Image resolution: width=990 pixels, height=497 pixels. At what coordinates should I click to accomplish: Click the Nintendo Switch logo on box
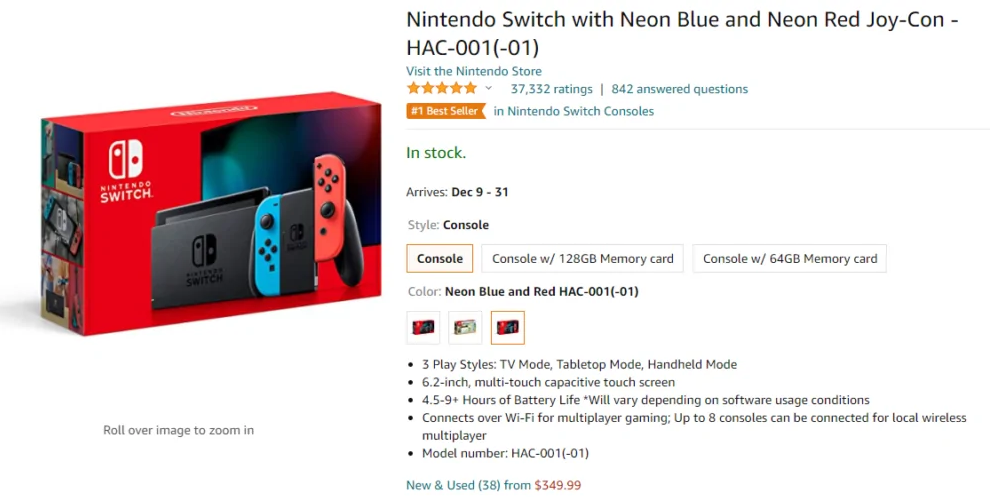point(125,172)
